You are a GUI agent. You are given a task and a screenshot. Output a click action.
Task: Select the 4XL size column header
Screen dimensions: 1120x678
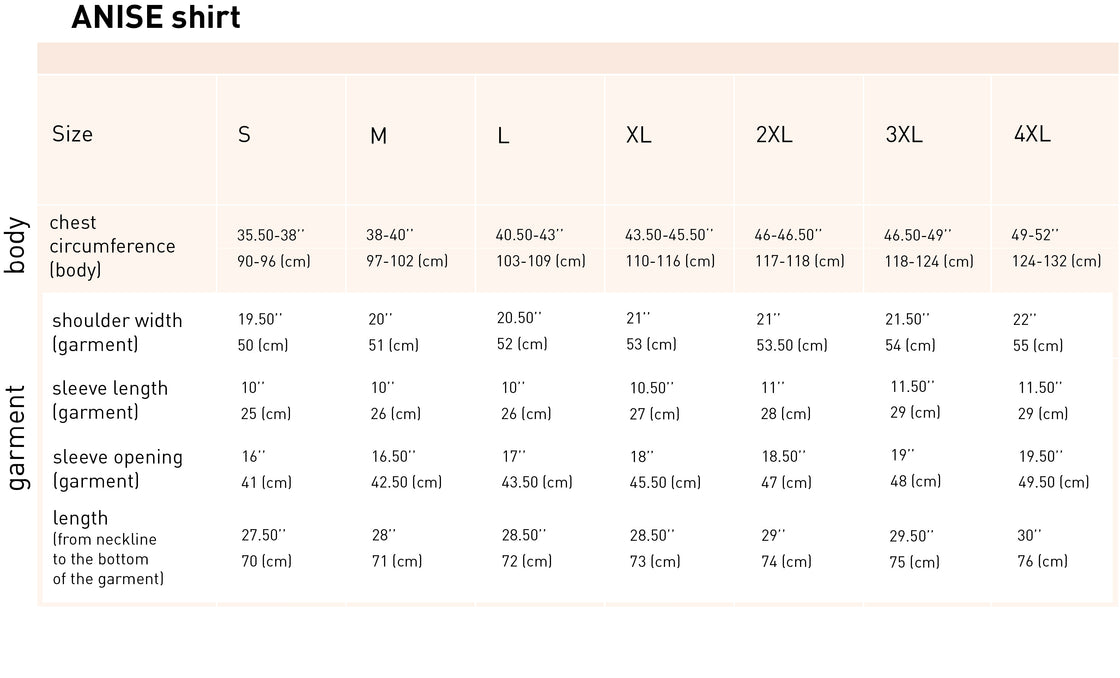click(x=1032, y=134)
